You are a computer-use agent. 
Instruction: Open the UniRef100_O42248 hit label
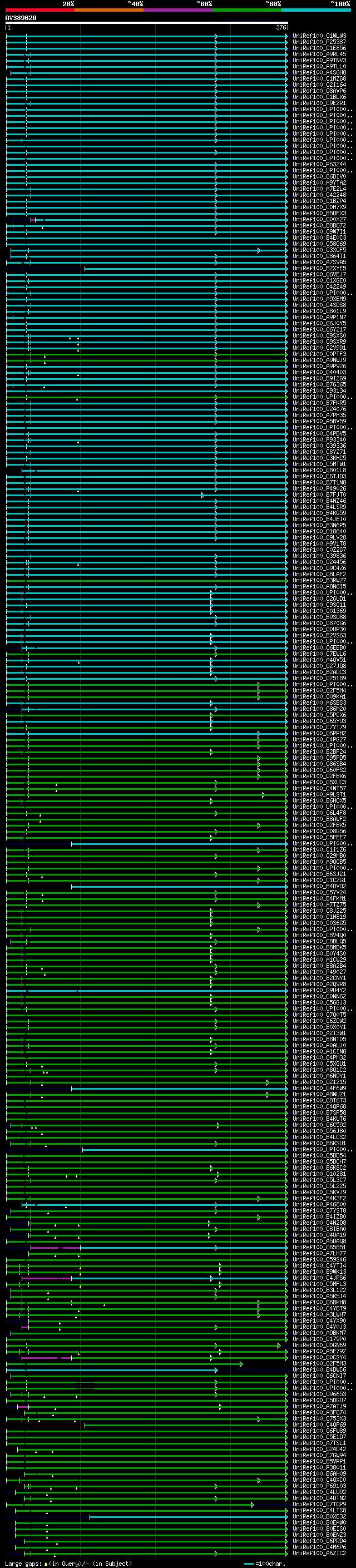click(x=319, y=195)
